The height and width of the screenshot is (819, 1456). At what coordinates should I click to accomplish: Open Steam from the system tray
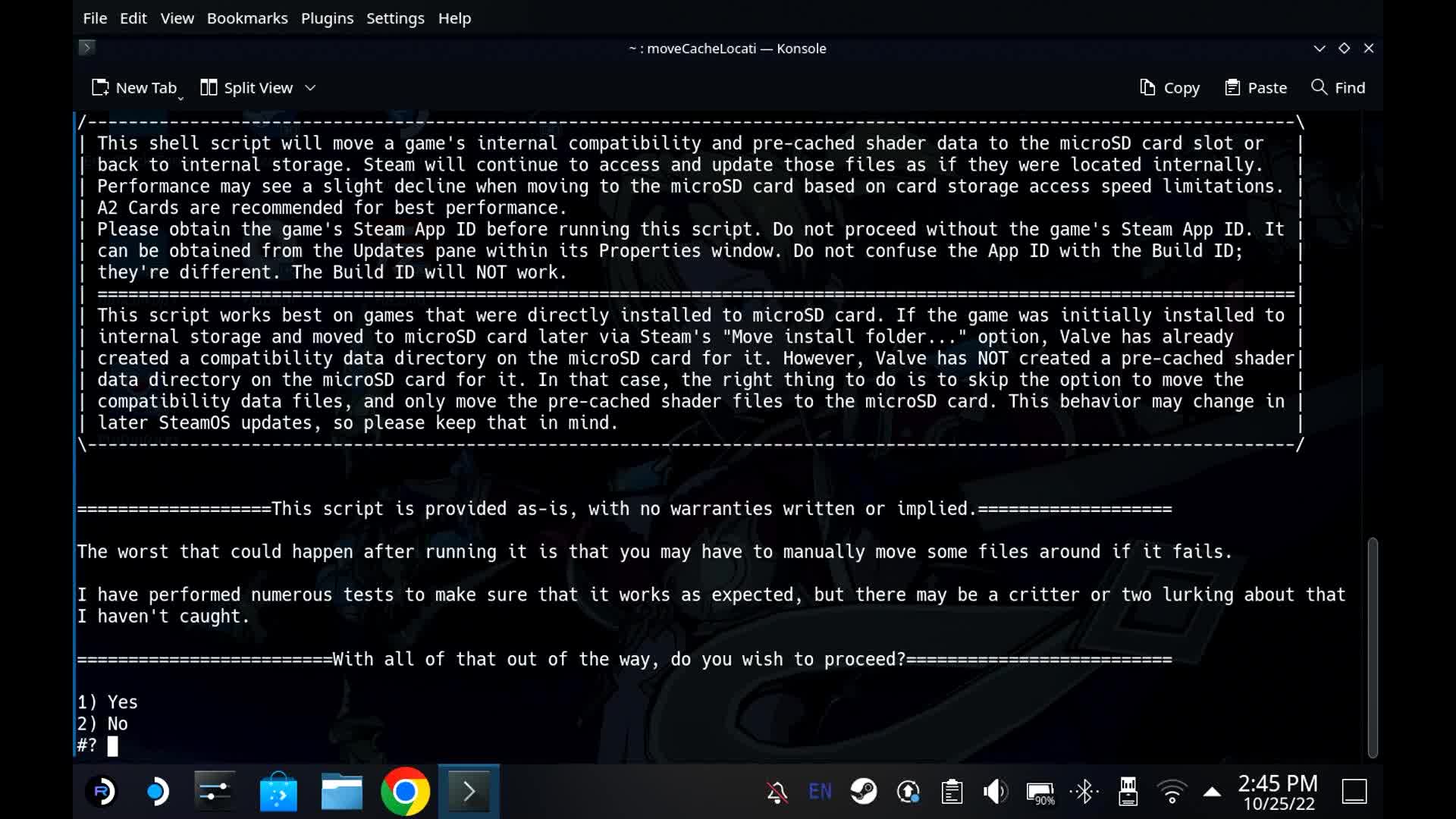click(x=864, y=791)
